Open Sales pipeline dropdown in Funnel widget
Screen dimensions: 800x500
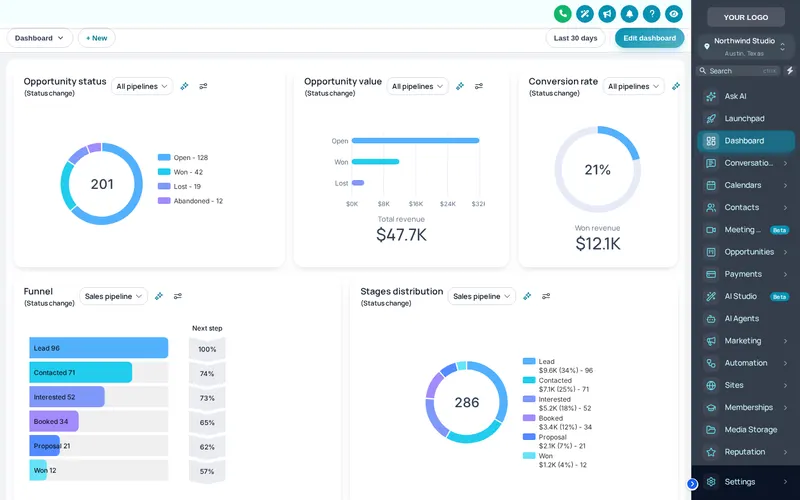click(x=113, y=296)
